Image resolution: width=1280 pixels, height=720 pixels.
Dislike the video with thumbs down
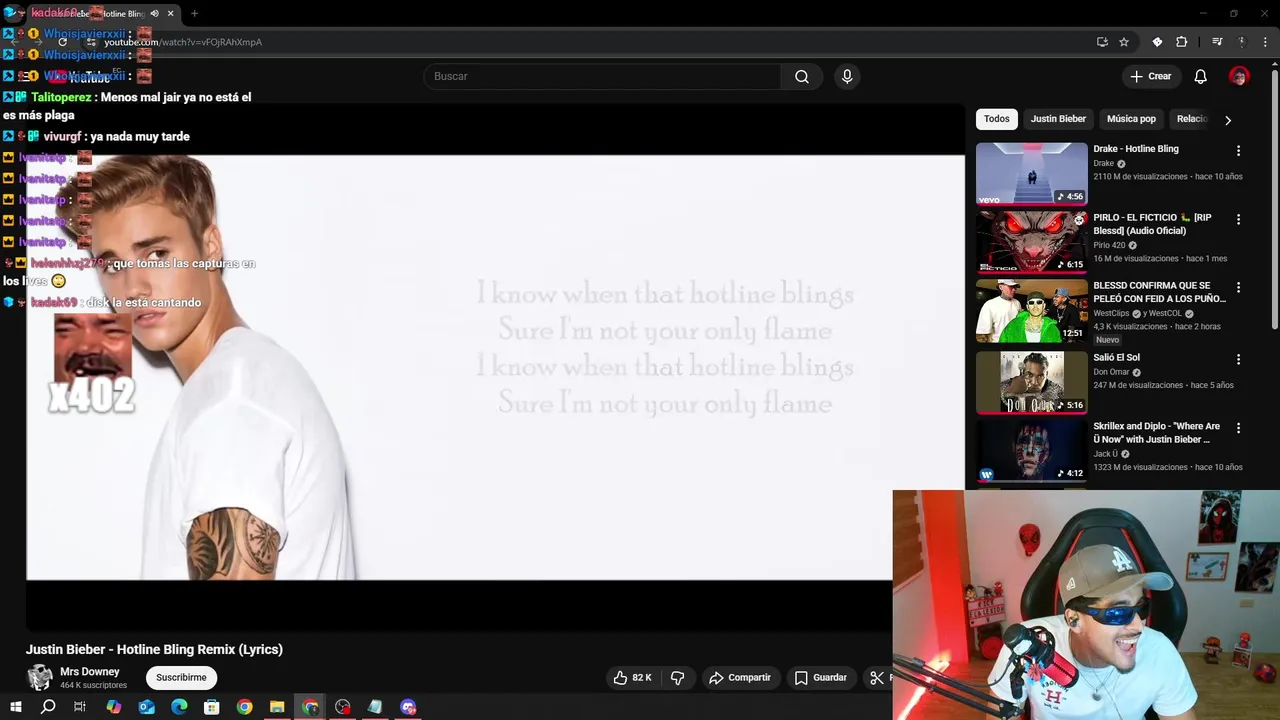677,678
